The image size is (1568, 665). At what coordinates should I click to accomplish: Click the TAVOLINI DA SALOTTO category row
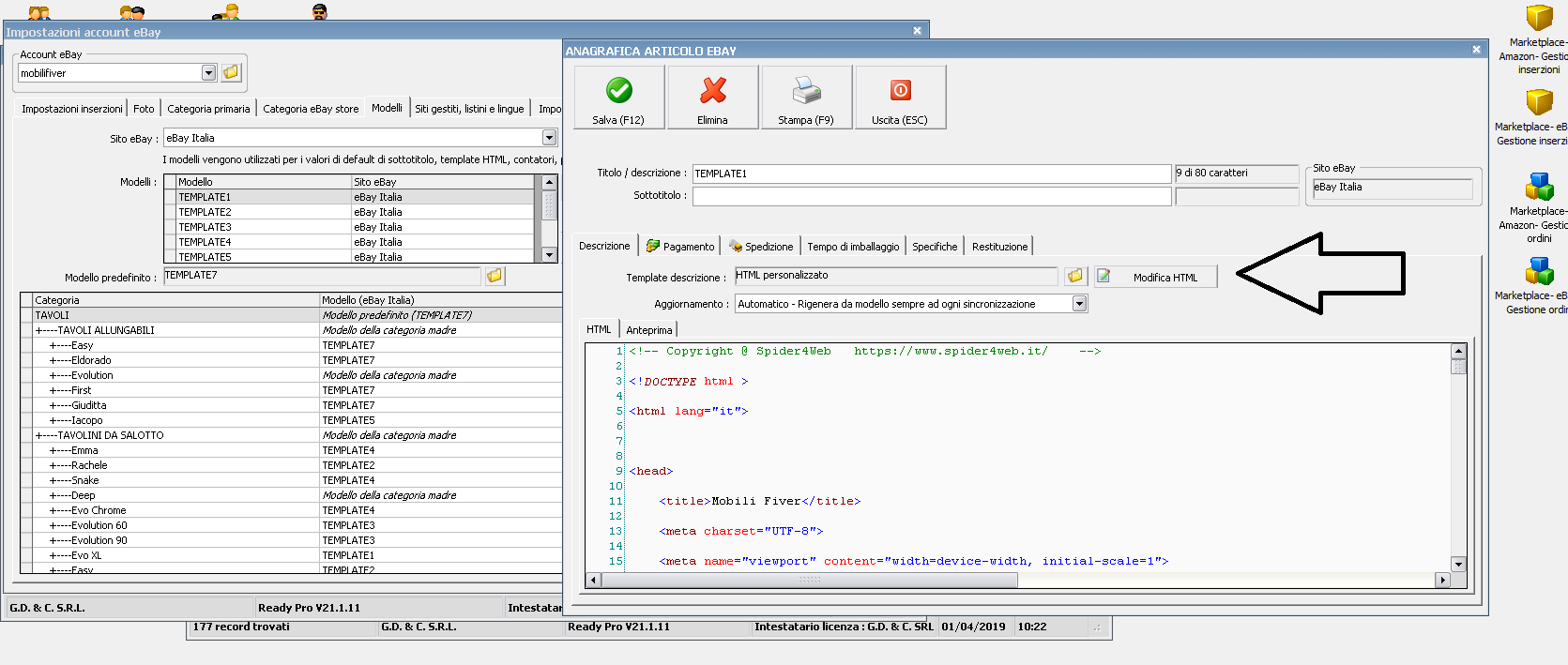coord(110,435)
